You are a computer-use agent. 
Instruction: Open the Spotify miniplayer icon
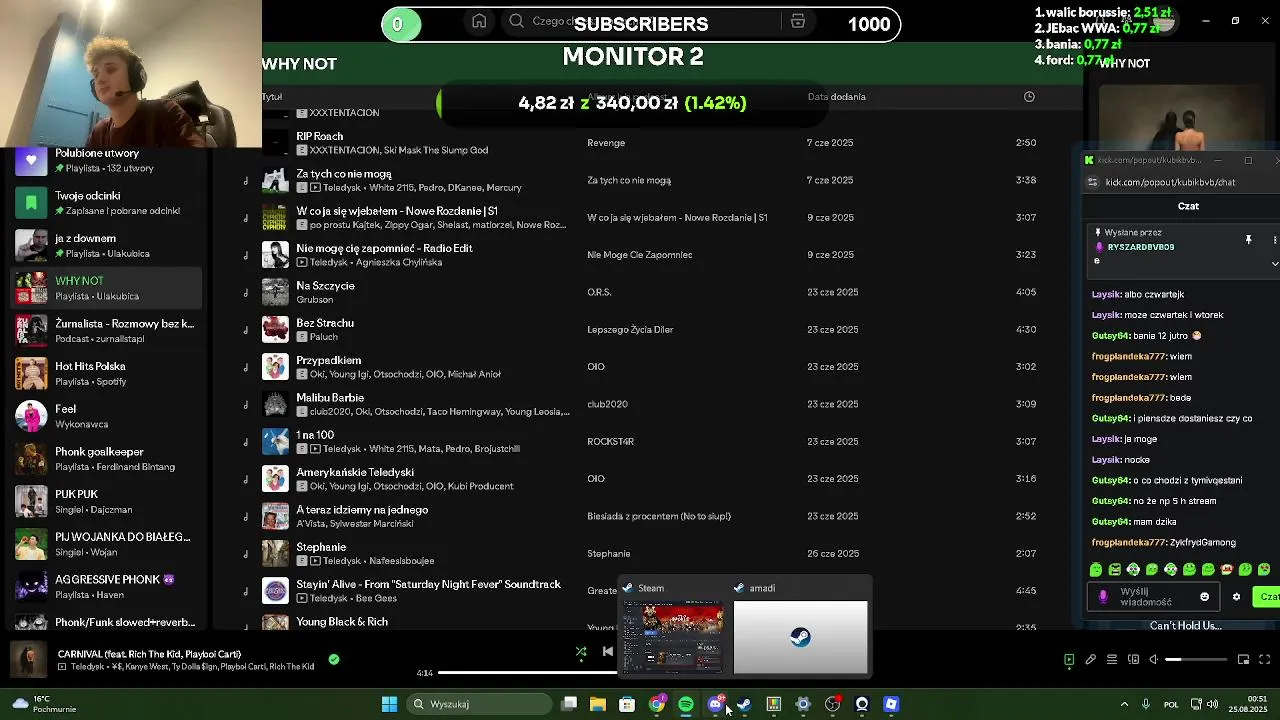(1243, 660)
